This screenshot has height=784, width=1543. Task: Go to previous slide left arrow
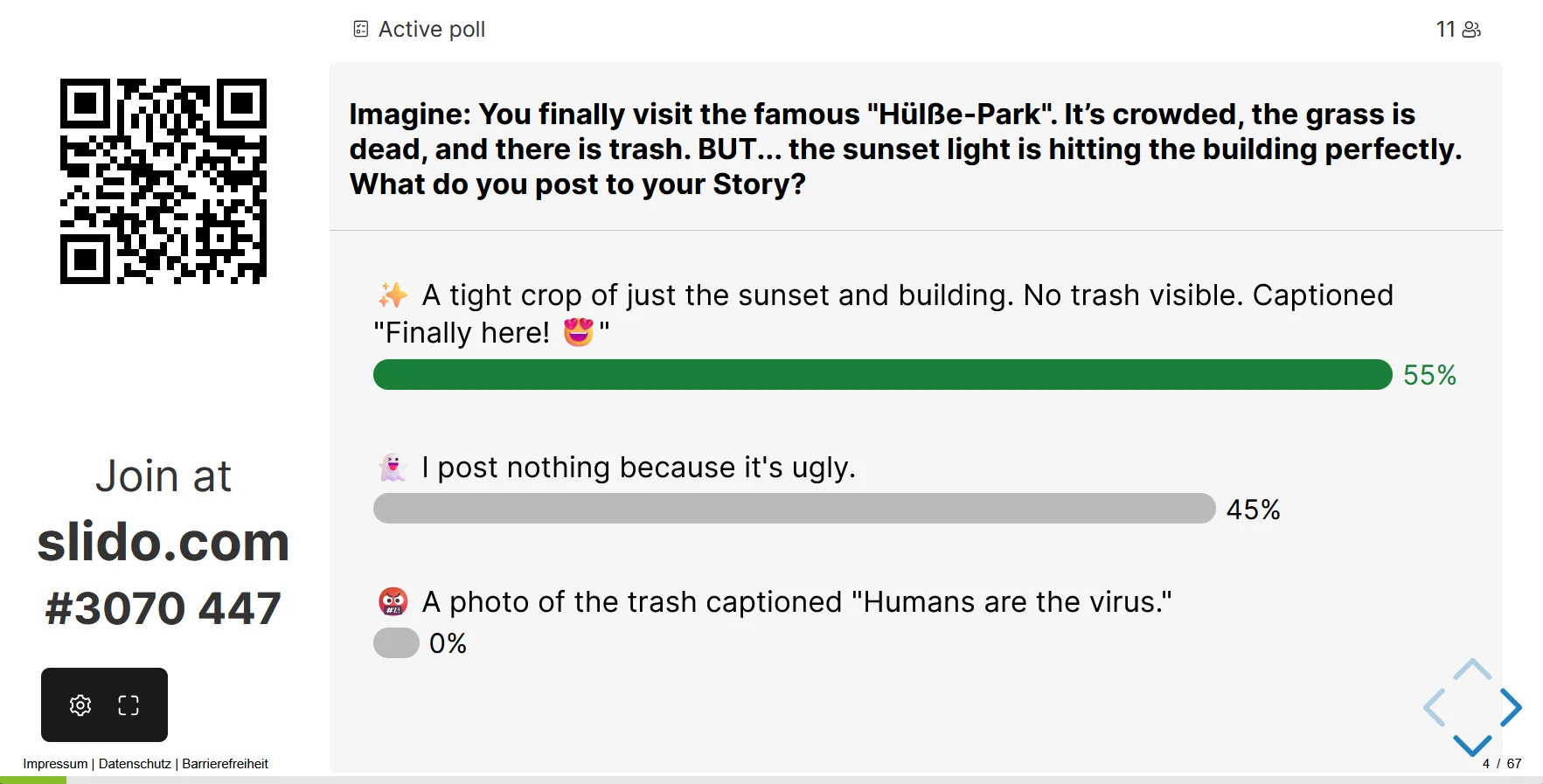click(1434, 707)
